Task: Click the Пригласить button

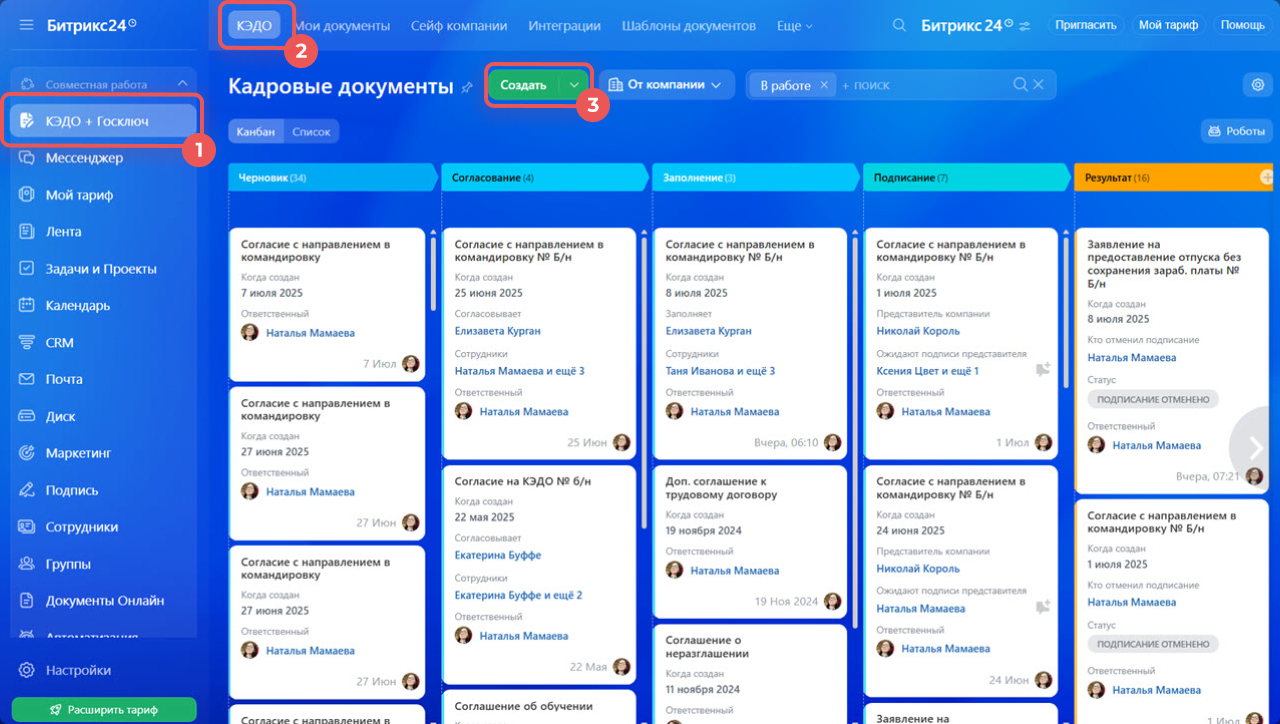Action: [1086, 25]
